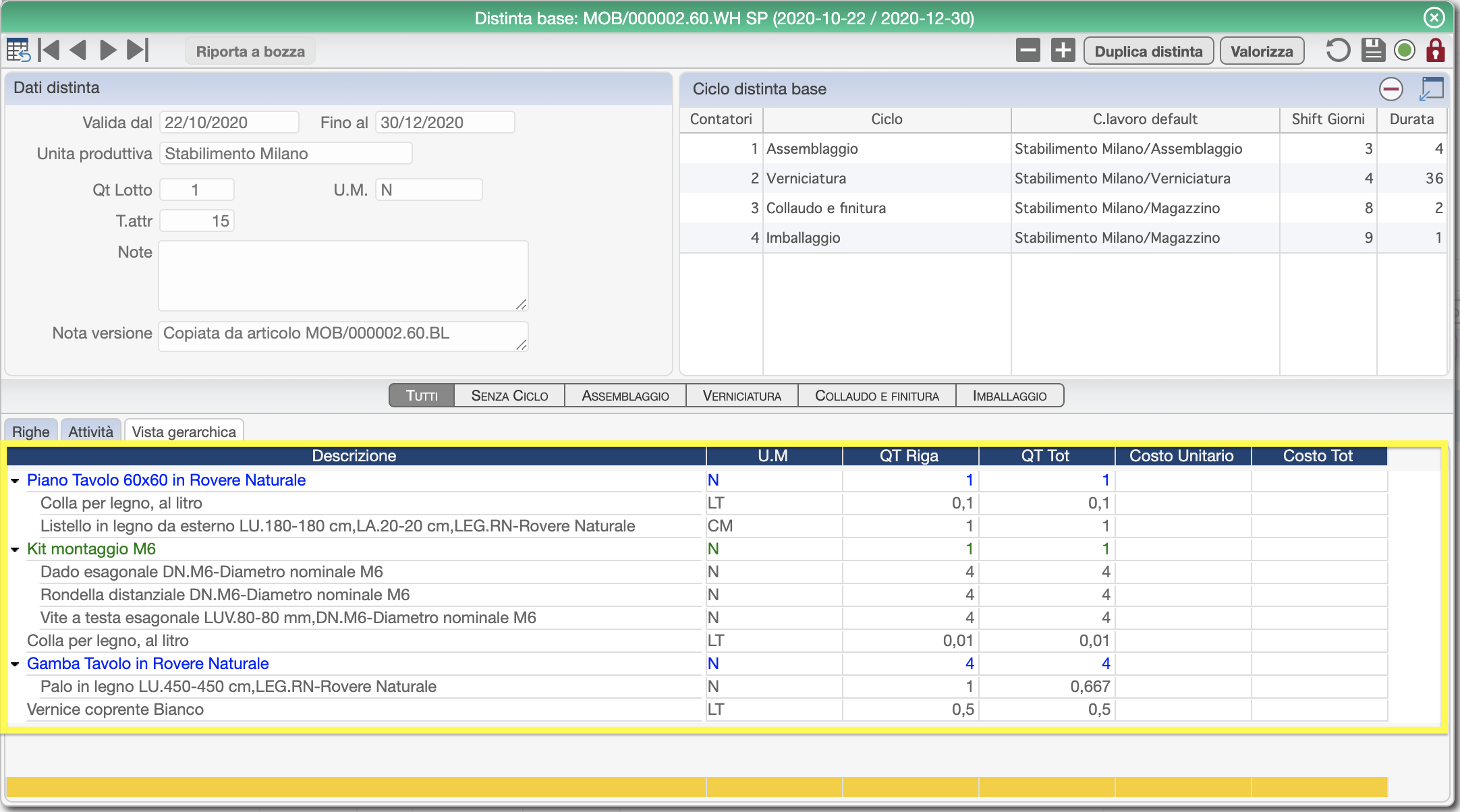The width and height of the screenshot is (1460, 812).
Task: Remove cycle row with red minus icon
Action: 1391,89
